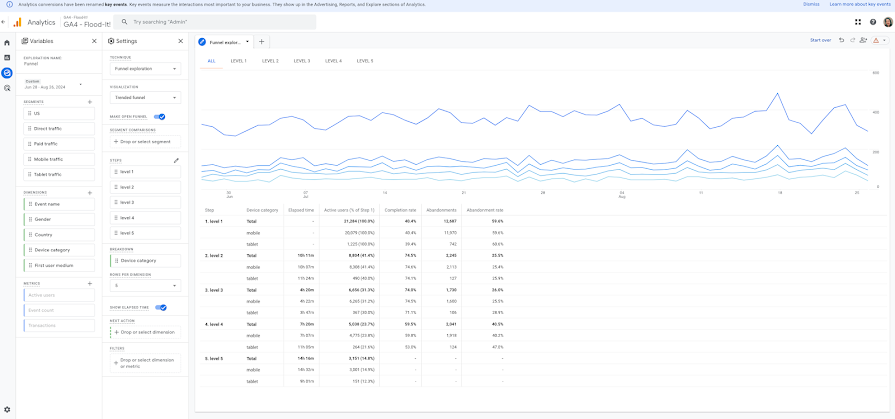Open the Technique dropdown

coord(145,69)
